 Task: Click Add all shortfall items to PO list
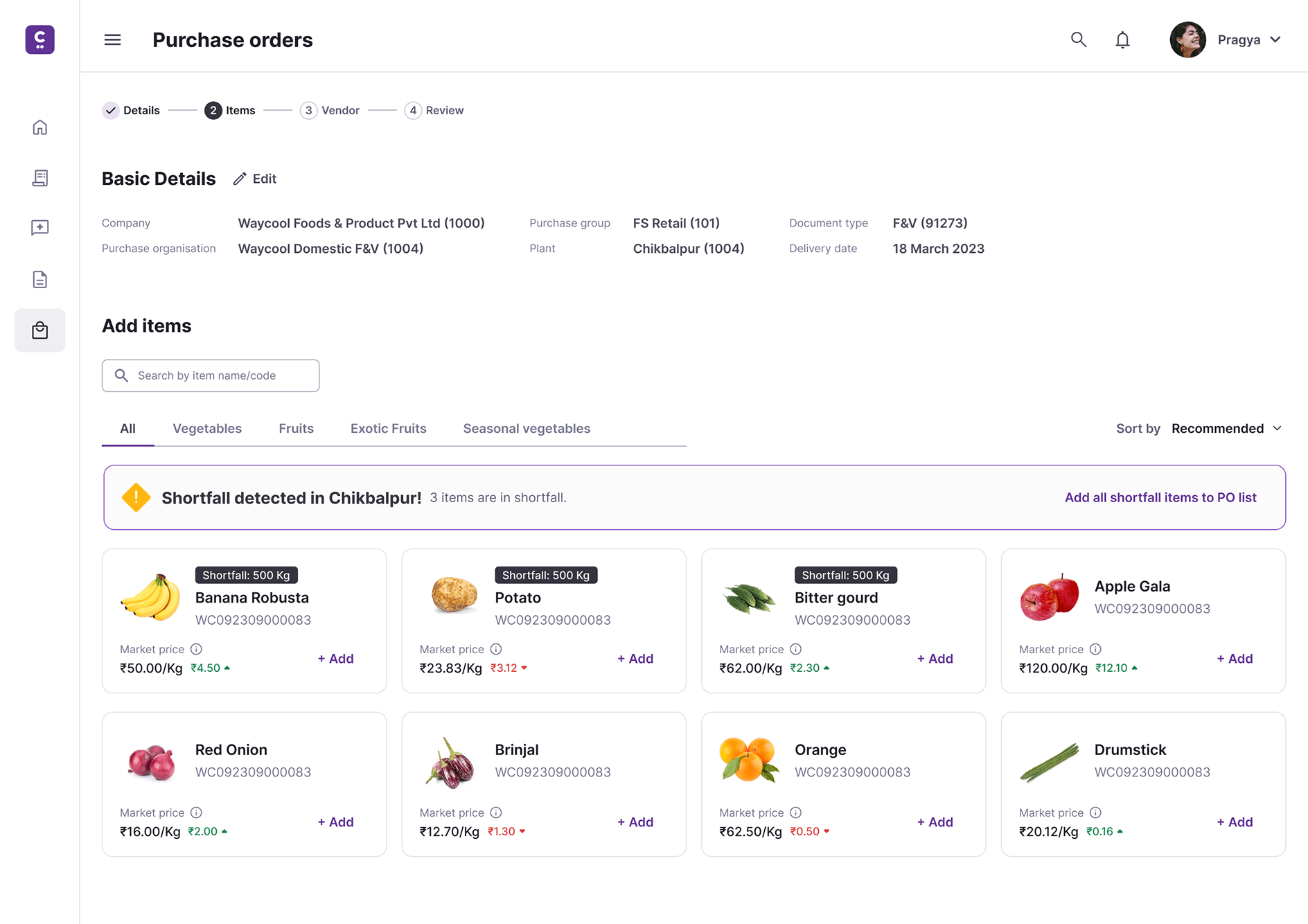1160,497
